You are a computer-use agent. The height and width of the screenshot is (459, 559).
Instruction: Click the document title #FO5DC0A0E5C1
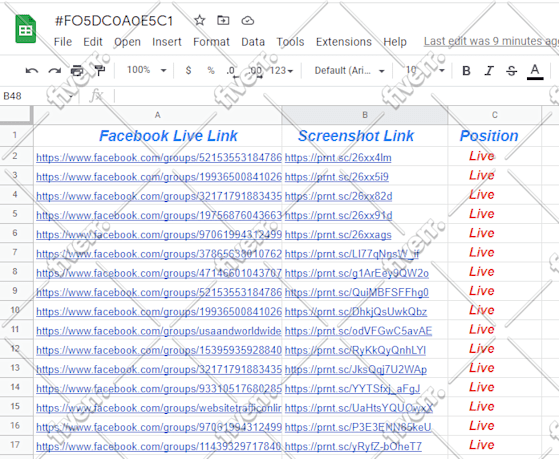pos(114,21)
